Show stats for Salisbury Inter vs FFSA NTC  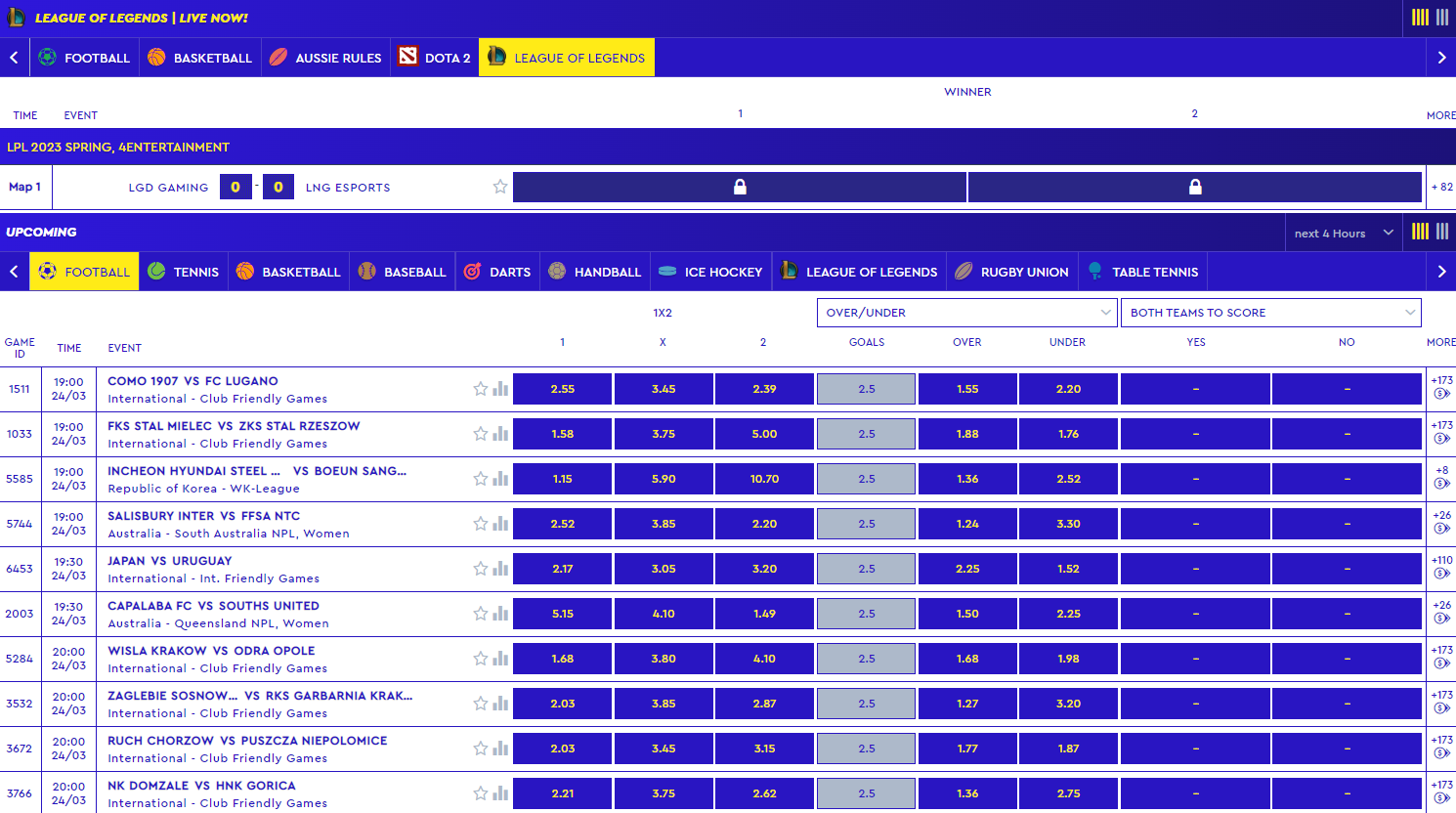click(x=500, y=524)
